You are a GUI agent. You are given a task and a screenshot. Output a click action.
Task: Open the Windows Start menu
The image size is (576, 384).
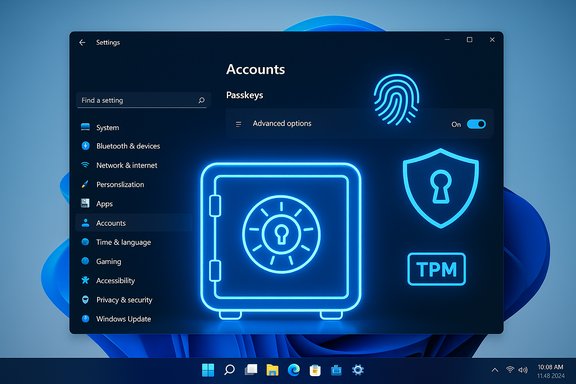pos(208,370)
